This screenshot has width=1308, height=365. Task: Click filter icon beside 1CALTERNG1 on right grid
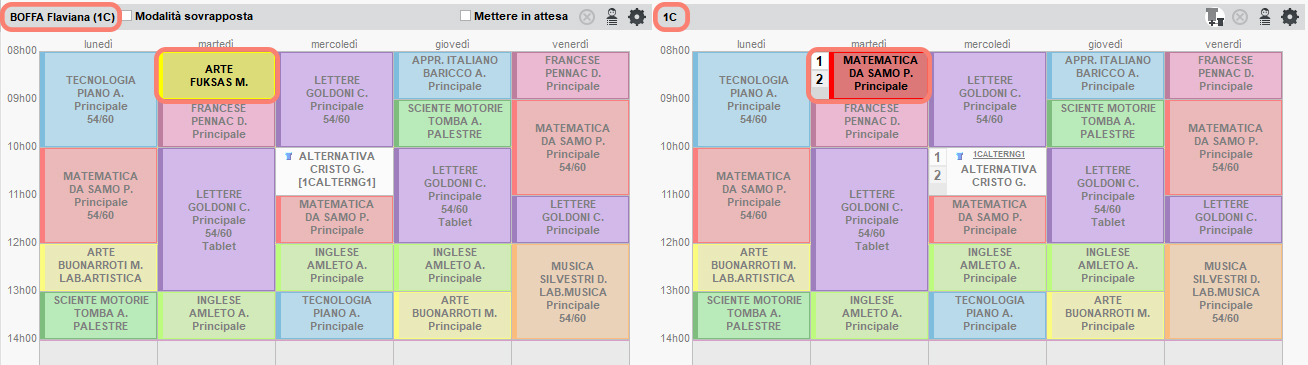click(960, 155)
